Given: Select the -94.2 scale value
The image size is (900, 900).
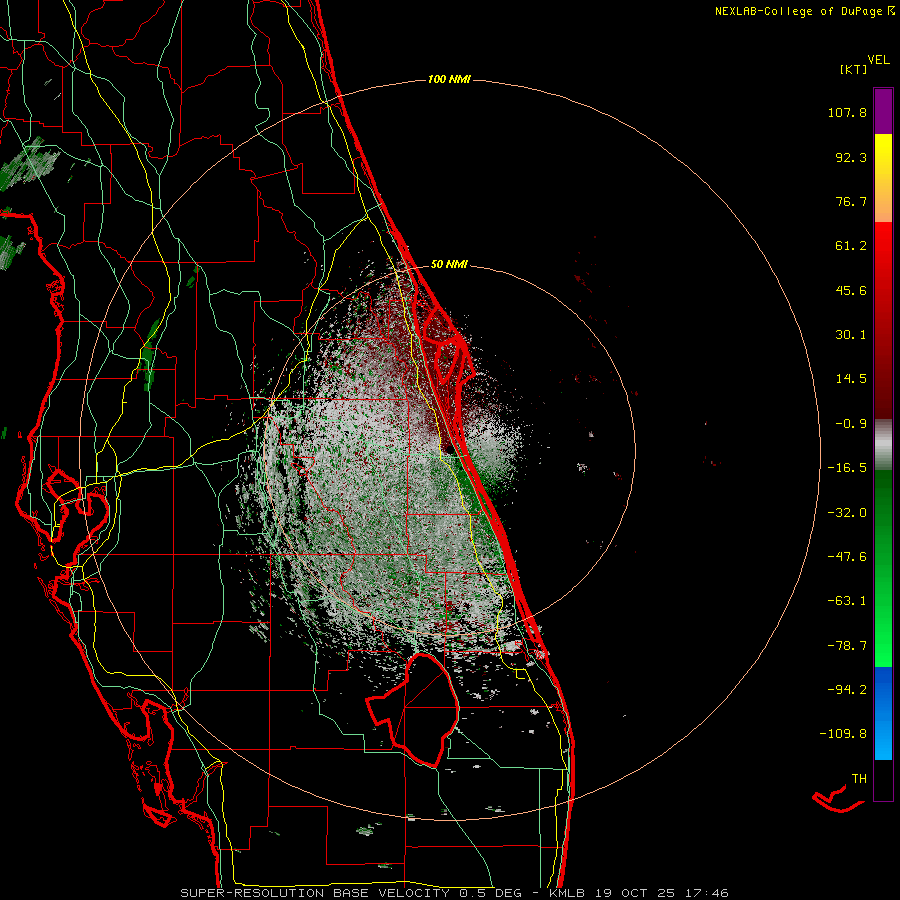Looking at the screenshot, I should point(847,690).
